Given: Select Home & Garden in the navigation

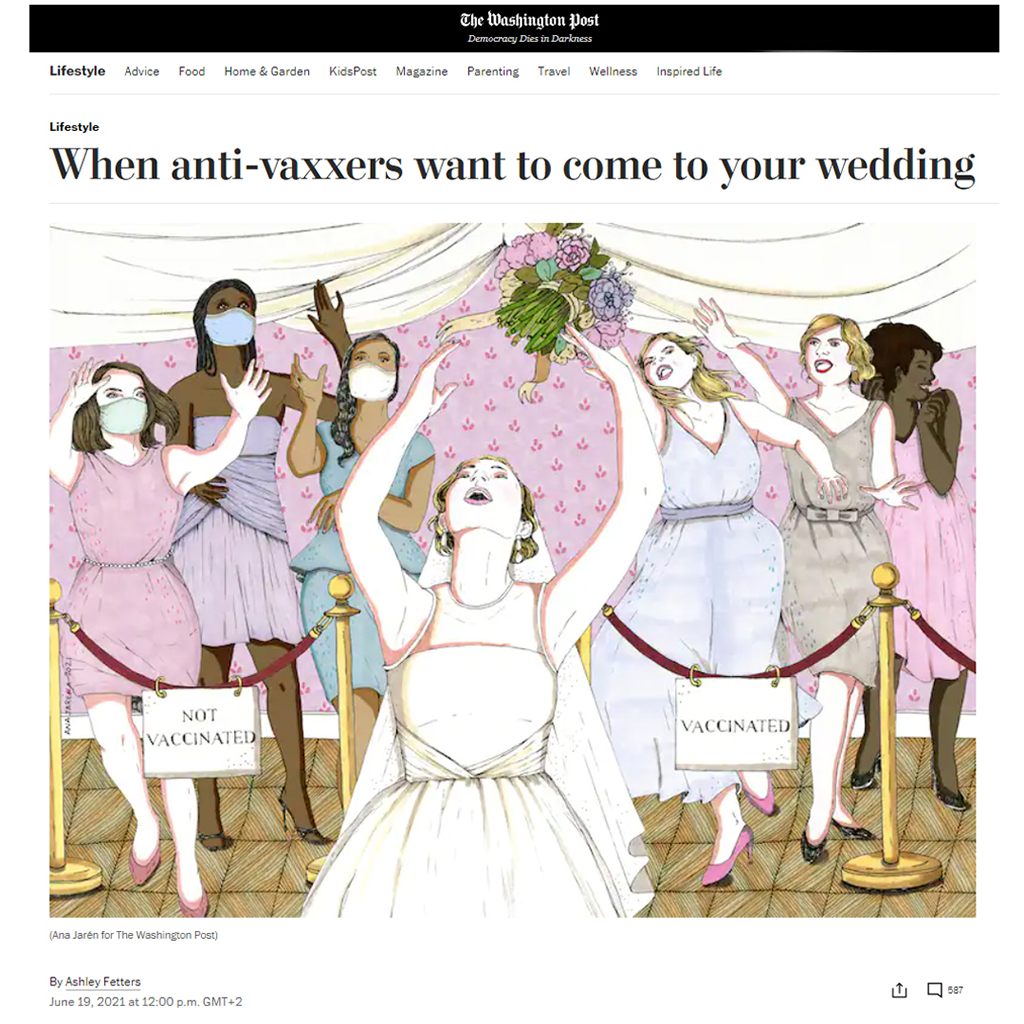Looking at the screenshot, I should point(266,71).
